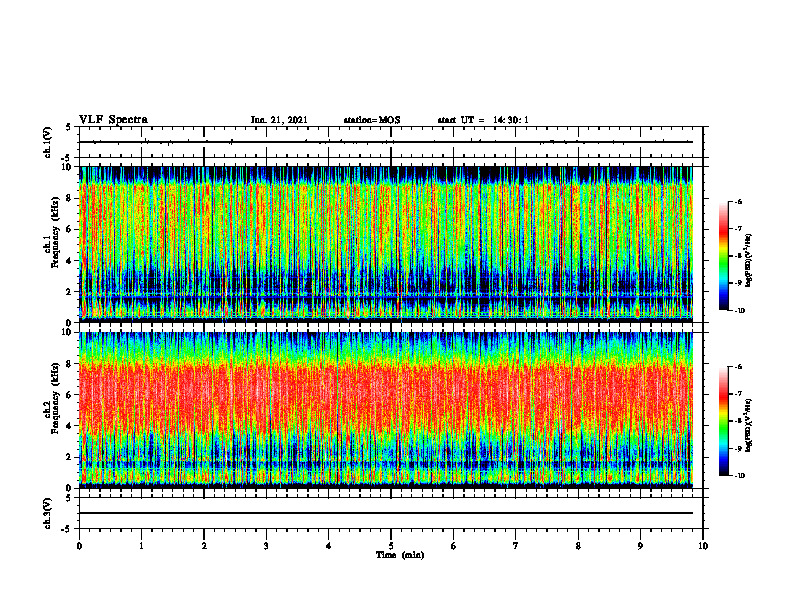Image resolution: width=792 pixels, height=612 pixels.
Task: Click inside the ch.1 spectrogram panel
Action: click(x=386, y=244)
